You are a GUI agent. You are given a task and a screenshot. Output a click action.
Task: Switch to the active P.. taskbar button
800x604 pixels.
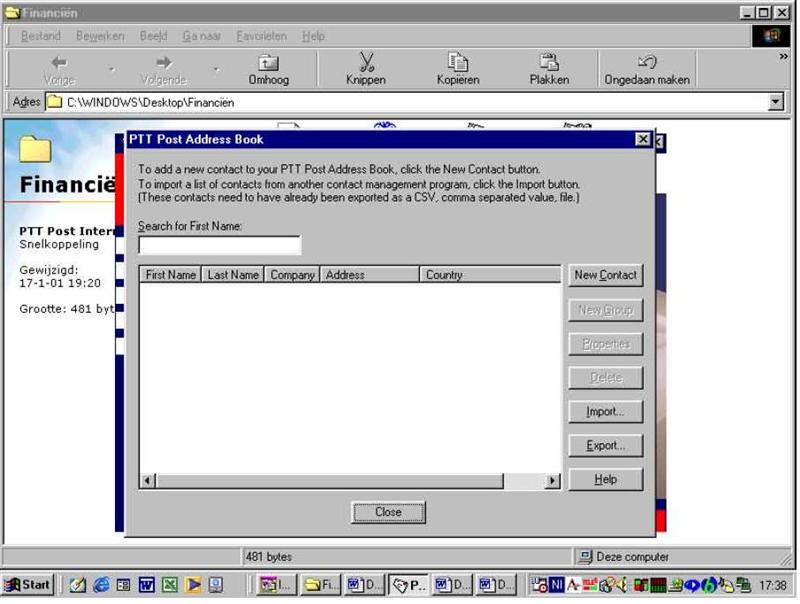tap(409, 585)
